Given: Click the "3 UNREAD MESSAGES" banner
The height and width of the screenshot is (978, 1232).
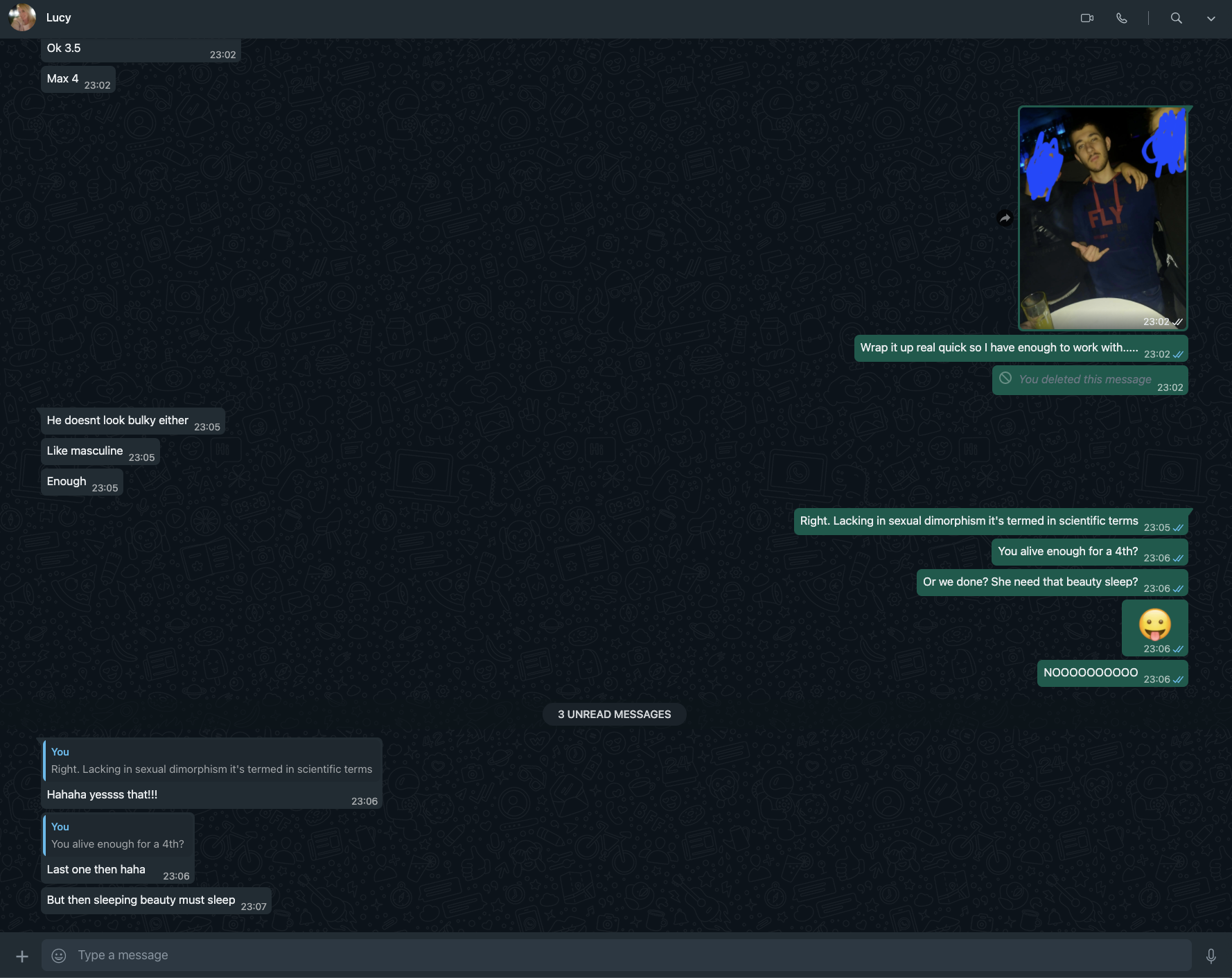Looking at the screenshot, I should pyautogui.click(x=615, y=715).
